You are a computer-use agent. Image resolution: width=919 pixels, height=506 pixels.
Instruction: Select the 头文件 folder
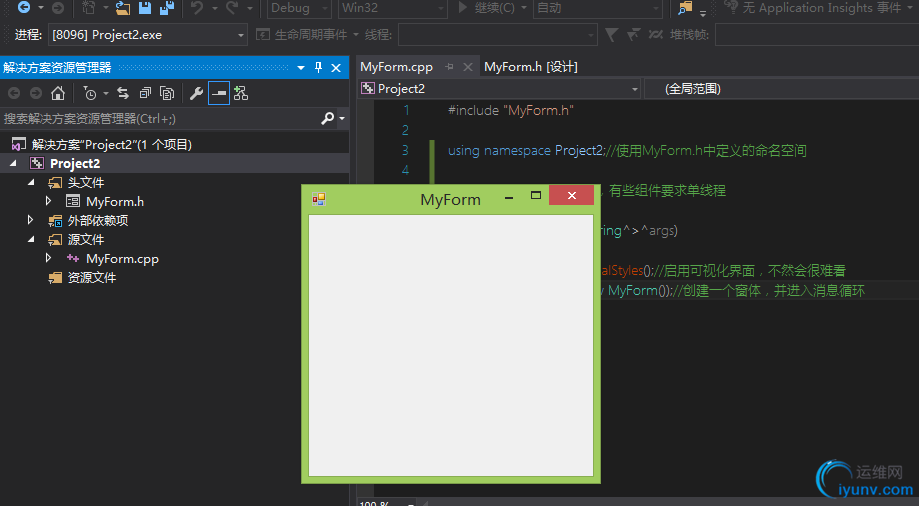(x=86, y=182)
